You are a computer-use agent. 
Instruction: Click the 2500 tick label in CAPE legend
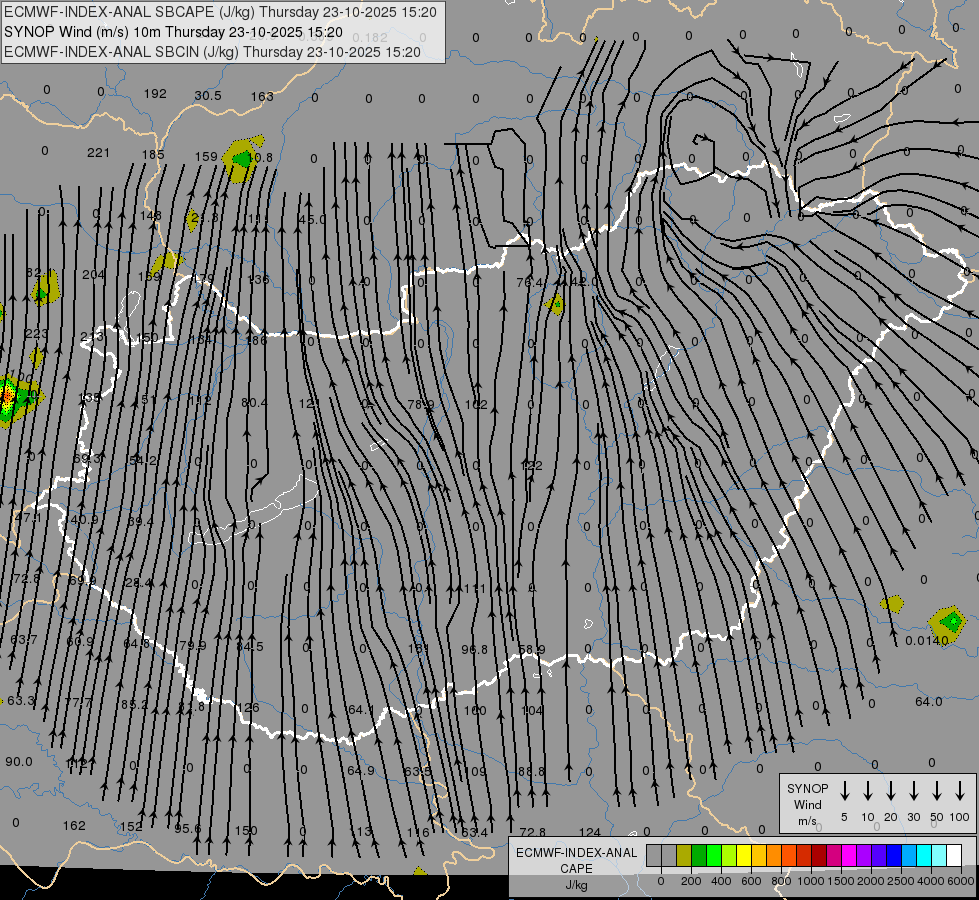[900, 881]
